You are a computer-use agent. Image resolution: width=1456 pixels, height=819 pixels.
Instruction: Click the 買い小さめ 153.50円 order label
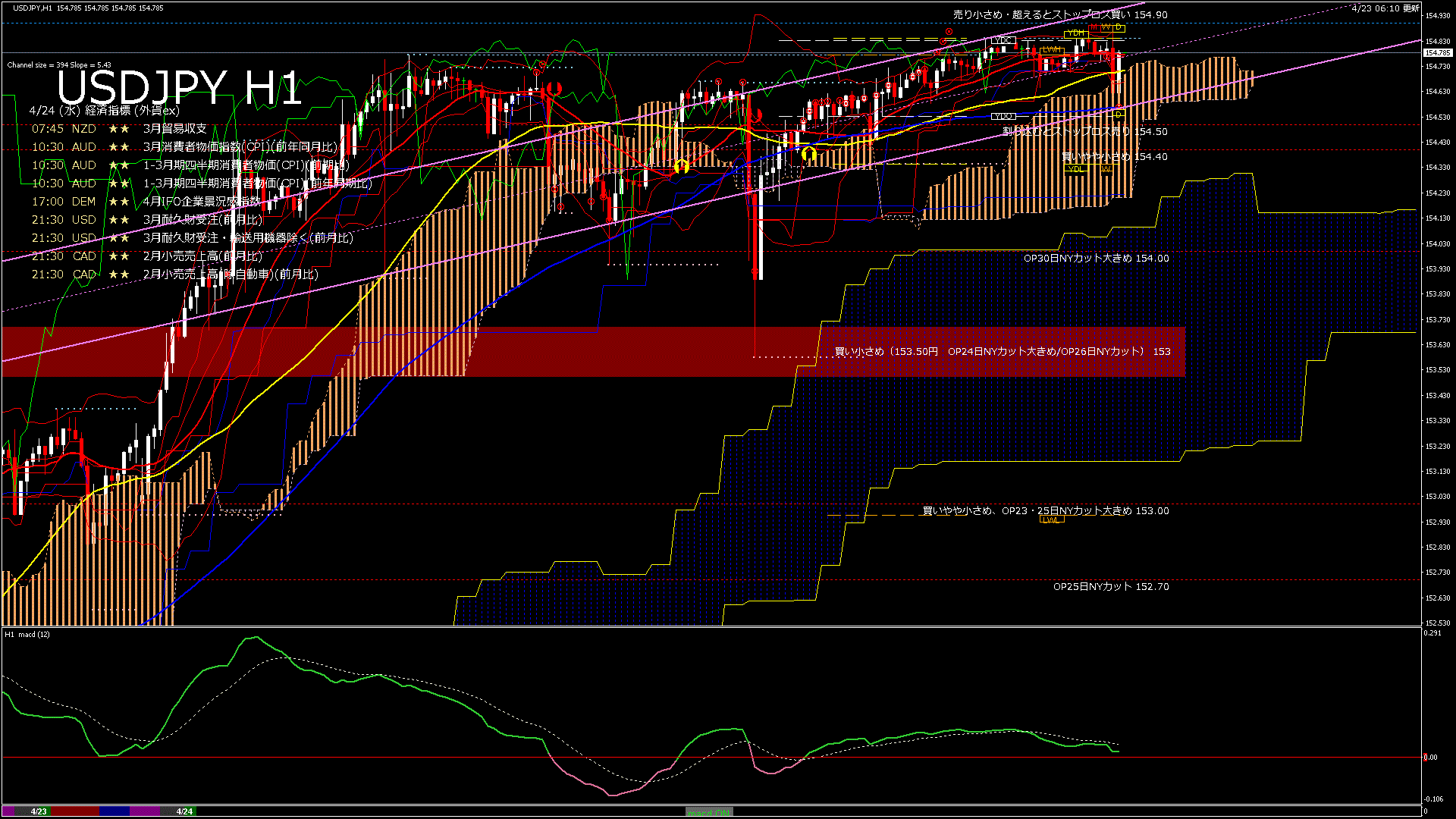(x=1002, y=352)
